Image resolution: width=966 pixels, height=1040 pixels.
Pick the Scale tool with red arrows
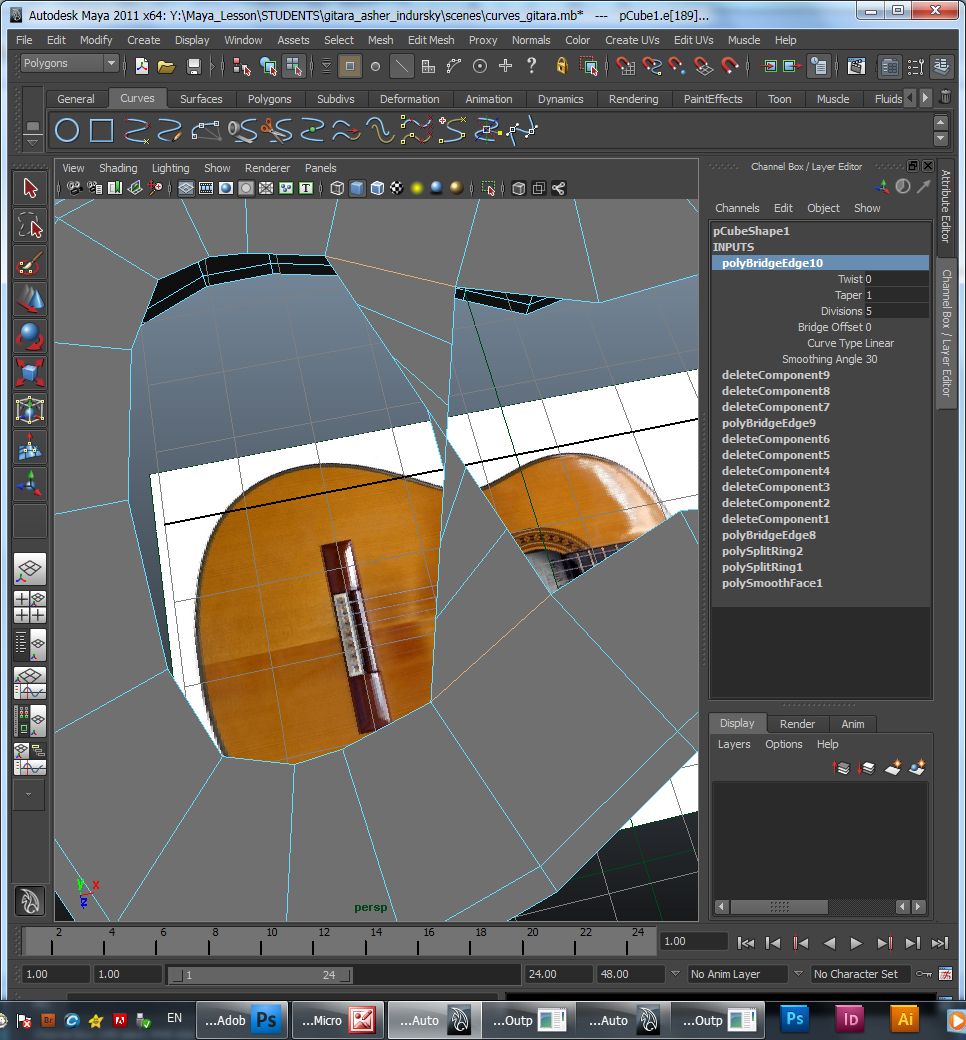coord(30,373)
